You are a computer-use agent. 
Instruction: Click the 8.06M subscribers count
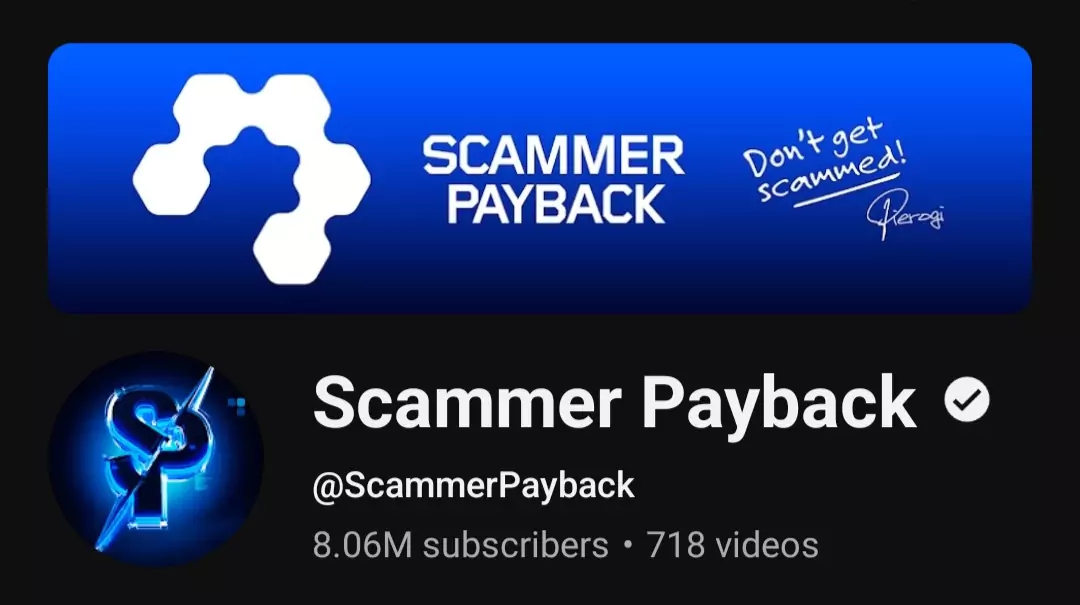coord(461,545)
